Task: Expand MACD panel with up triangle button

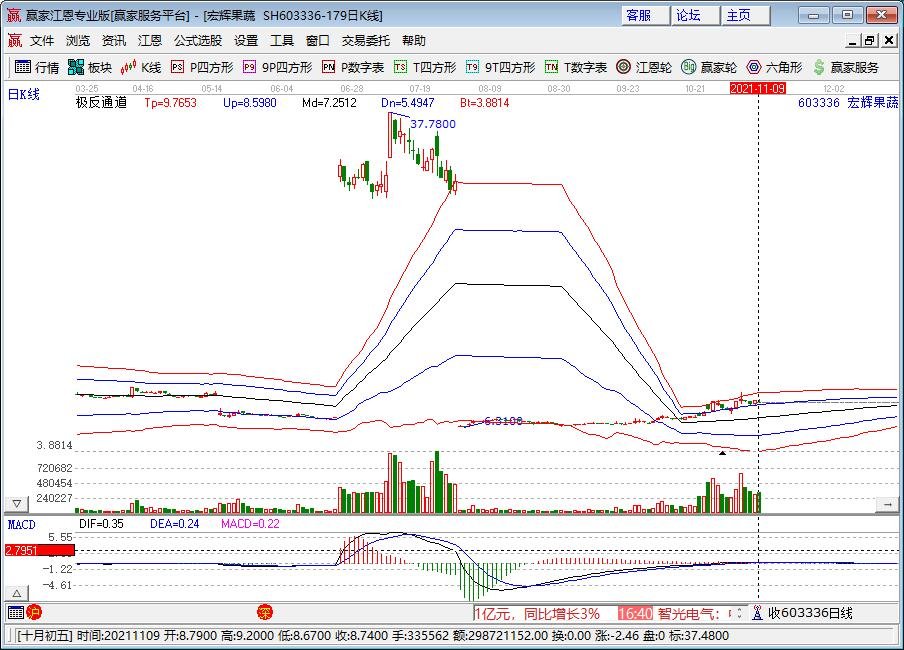Action: point(17,593)
